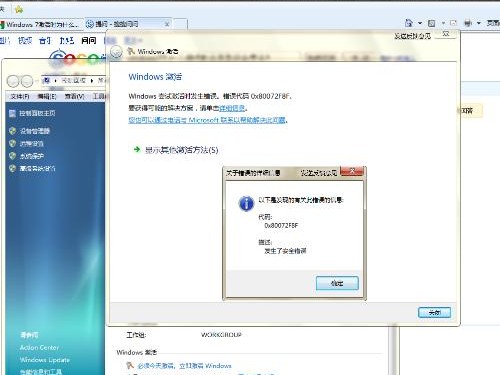
Task: Open the contact Microsoft by phone link
Action: click(x=207, y=120)
